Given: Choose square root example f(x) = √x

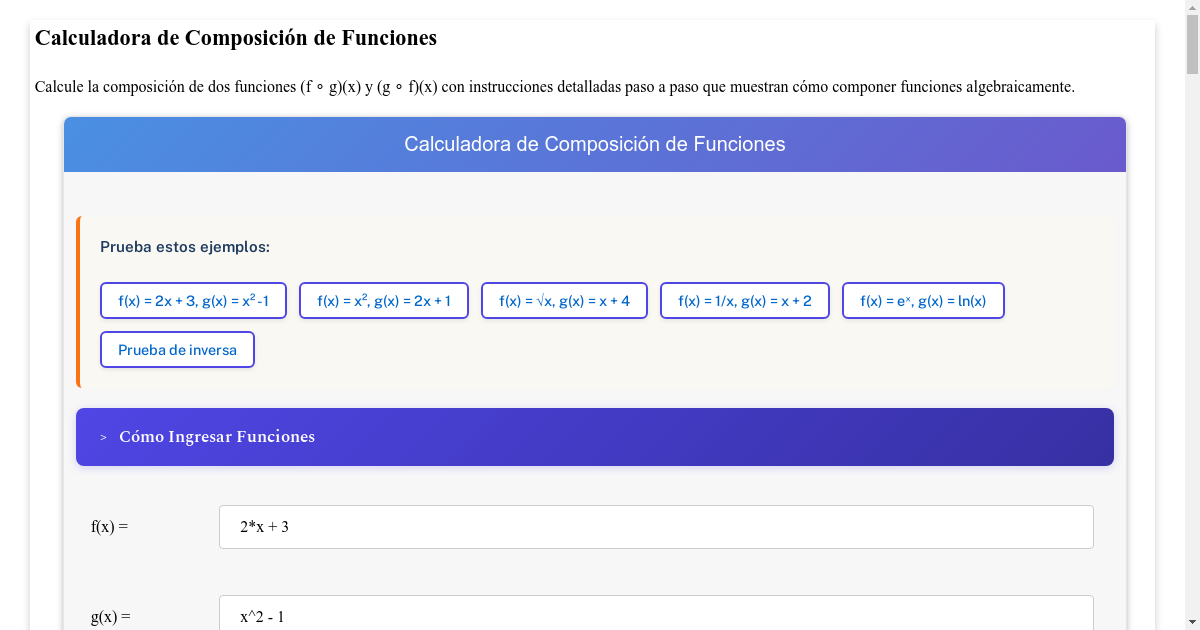Looking at the screenshot, I should tap(564, 299).
